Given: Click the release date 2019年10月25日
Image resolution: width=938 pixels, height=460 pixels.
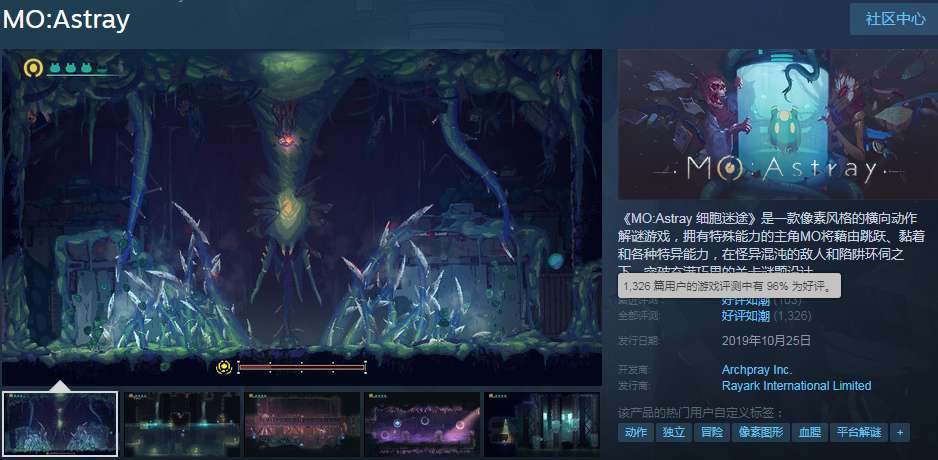Looking at the screenshot, I should (x=766, y=341).
